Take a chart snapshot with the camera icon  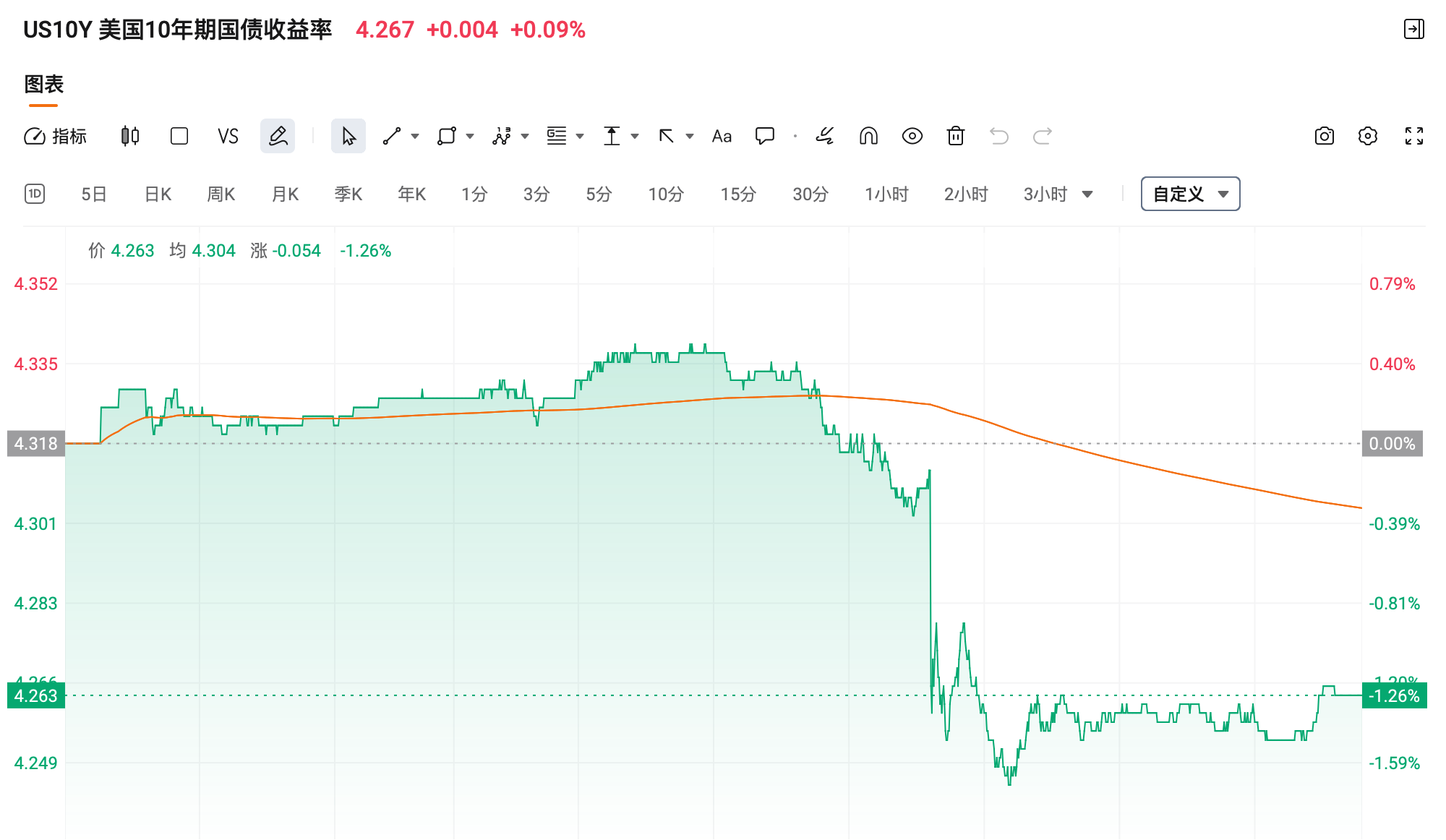[x=1324, y=136]
